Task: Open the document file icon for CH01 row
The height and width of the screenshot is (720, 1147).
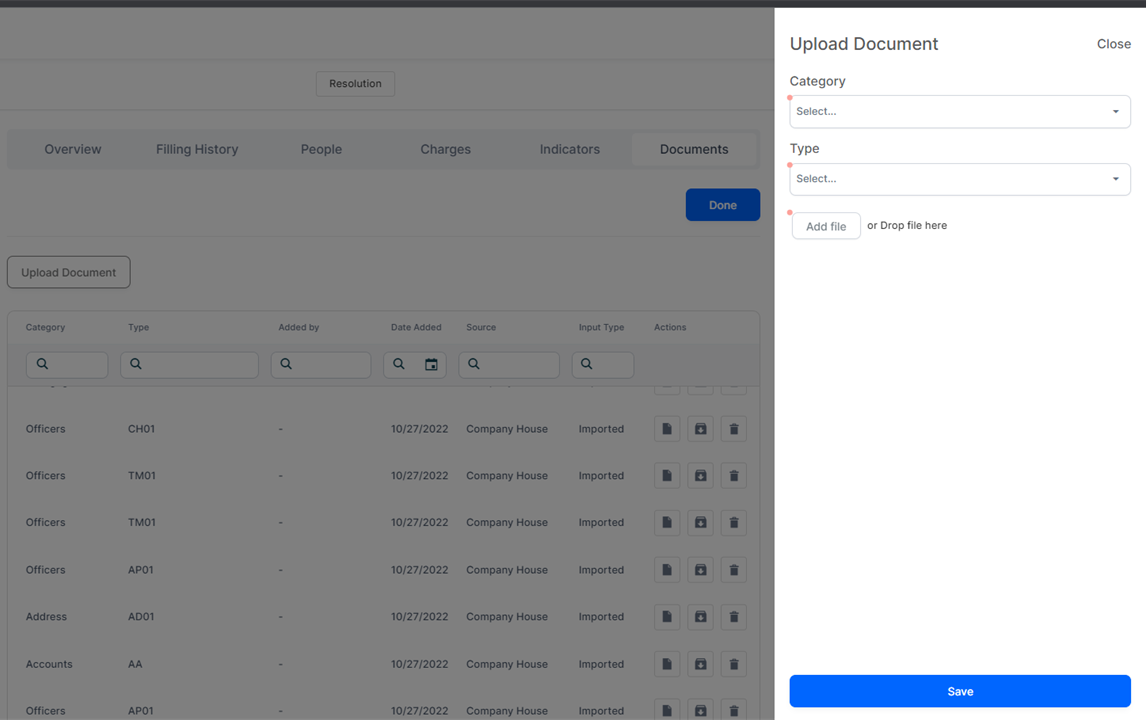Action: point(667,429)
